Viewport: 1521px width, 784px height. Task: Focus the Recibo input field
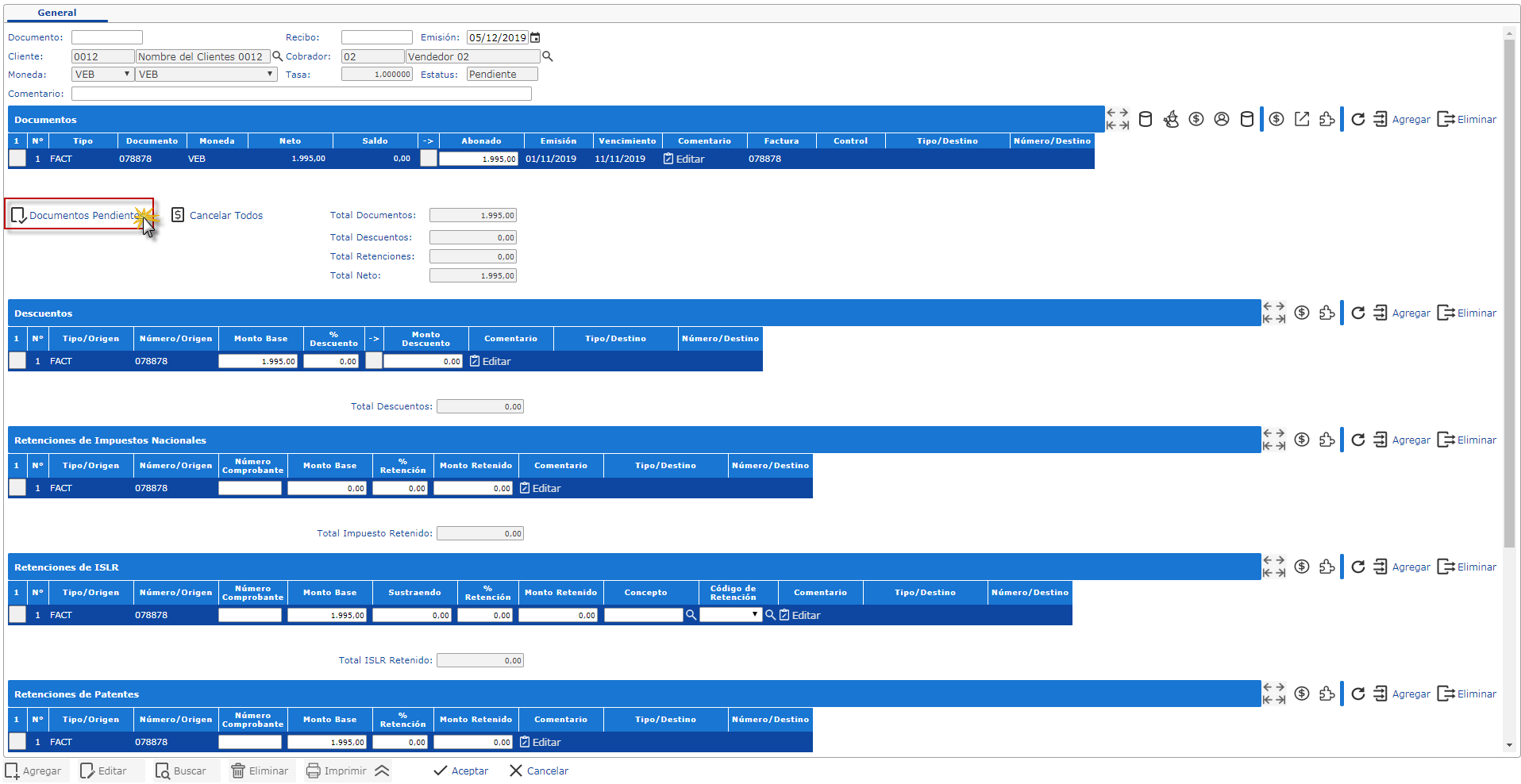(x=377, y=37)
